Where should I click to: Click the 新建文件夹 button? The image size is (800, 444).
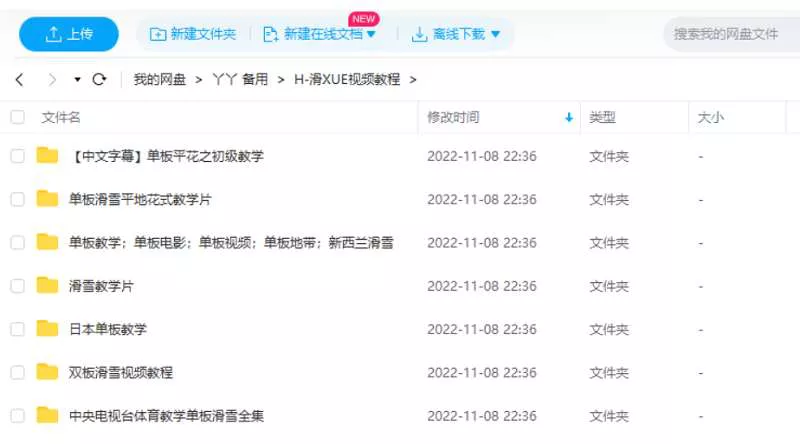(193, 35)
